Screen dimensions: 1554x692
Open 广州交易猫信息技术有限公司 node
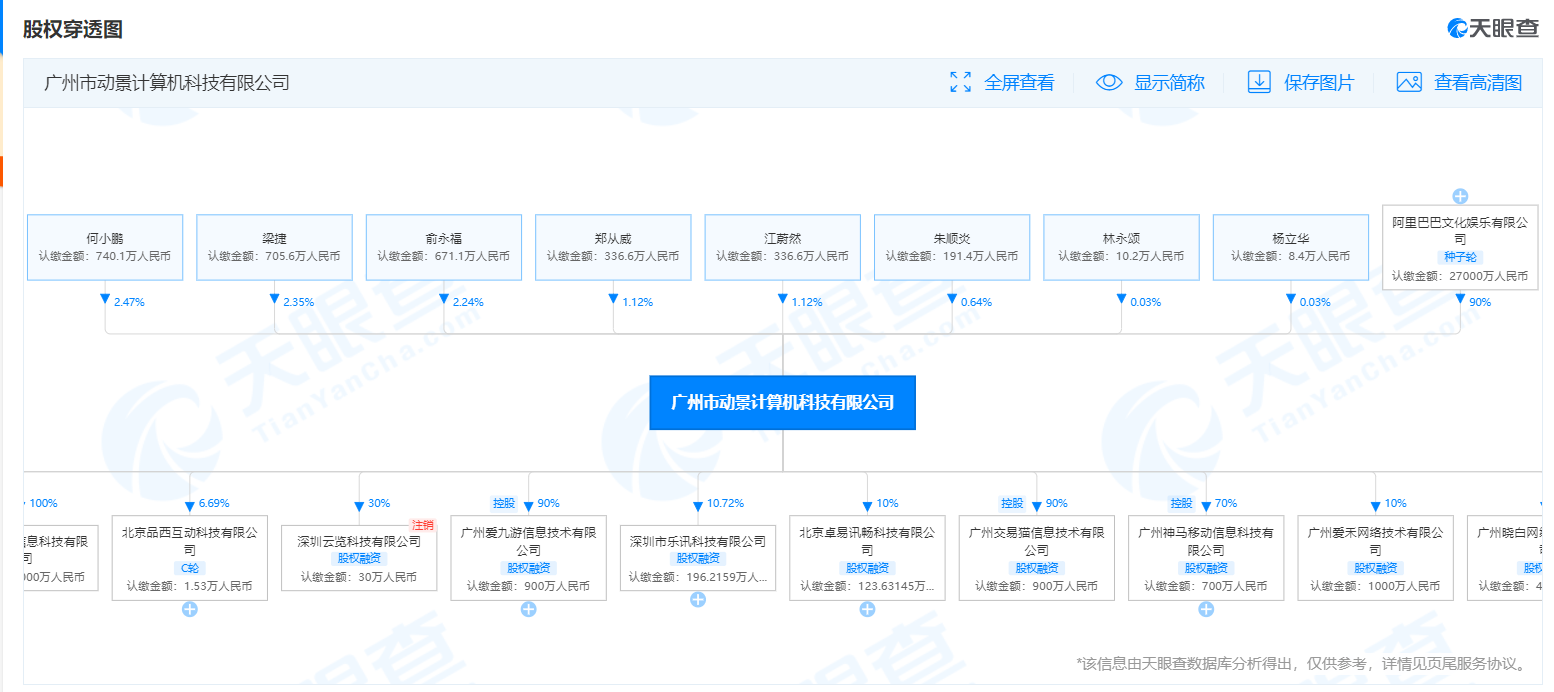tap(1036, 558)
